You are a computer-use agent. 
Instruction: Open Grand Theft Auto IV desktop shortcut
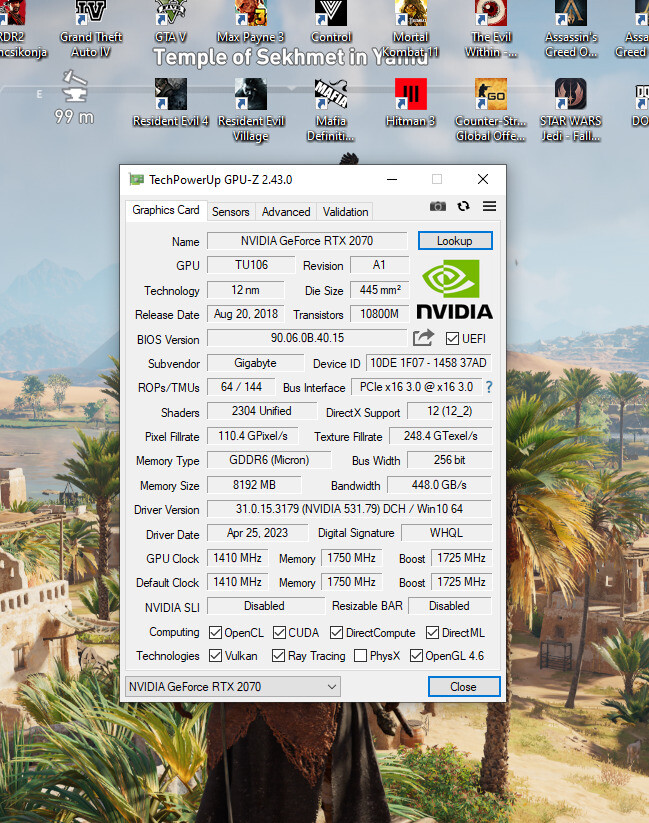[91, 29]
